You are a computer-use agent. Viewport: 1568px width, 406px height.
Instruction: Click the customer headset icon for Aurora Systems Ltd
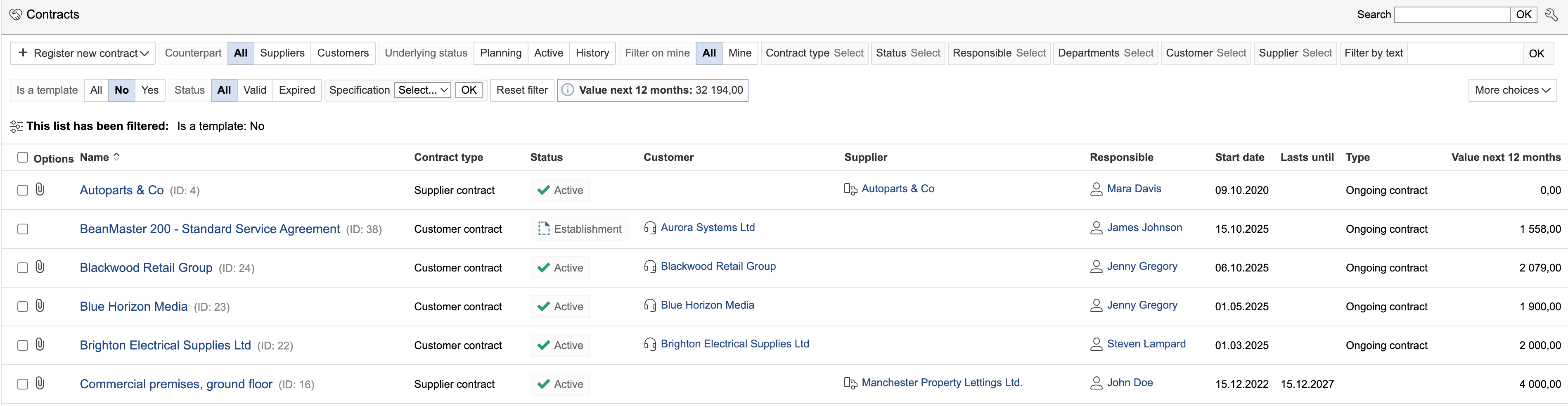coord(650,228)
